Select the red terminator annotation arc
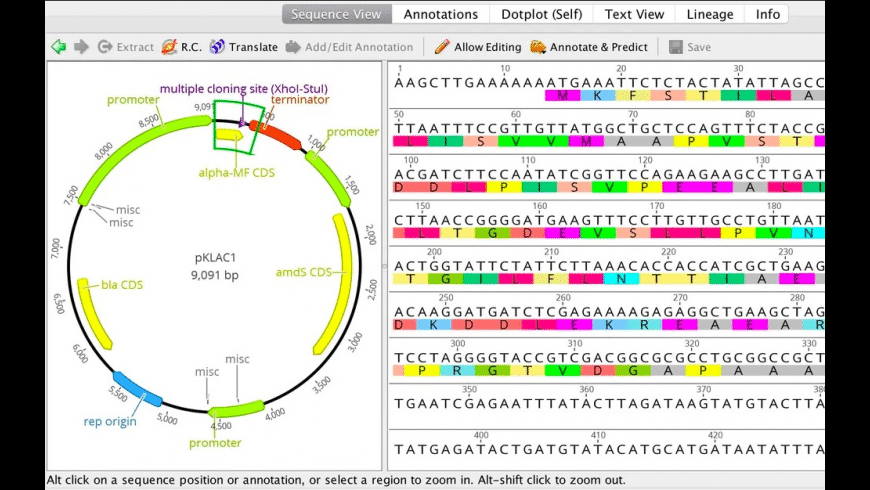Image resolution: width=870 pixels, height=490 pixels. [276, 135]
